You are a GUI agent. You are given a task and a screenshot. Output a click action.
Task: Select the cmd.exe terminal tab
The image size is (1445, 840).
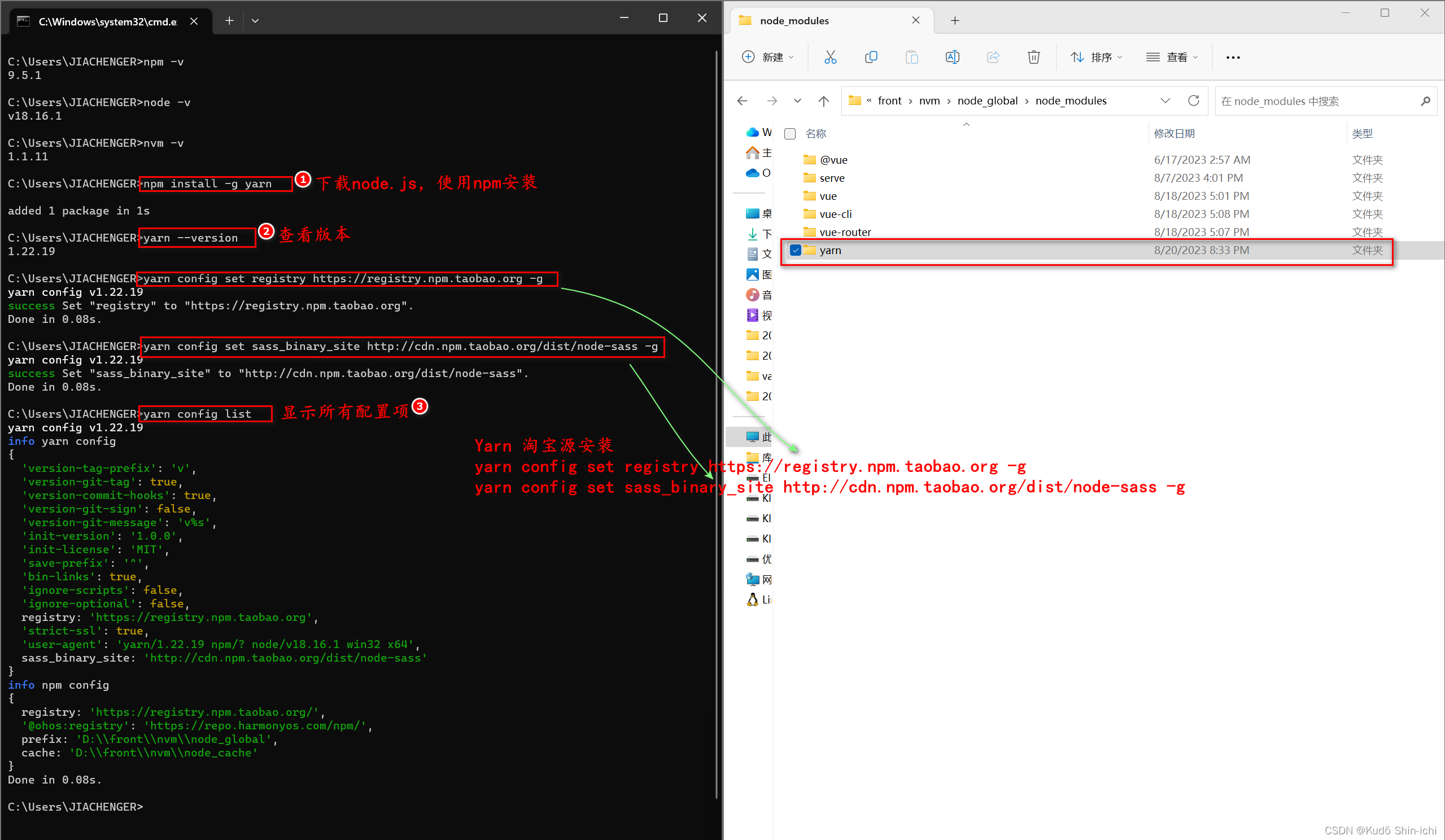click(107, 22)
